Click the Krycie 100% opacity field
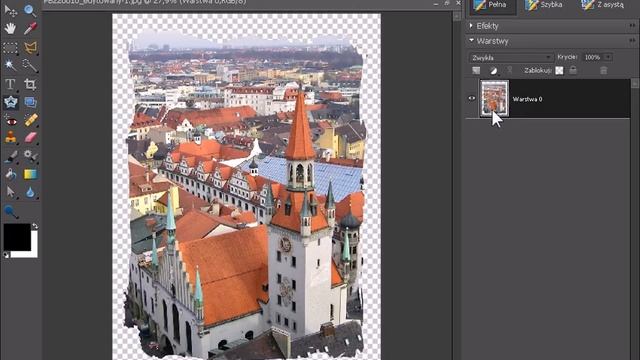Image resolution: width=640 pixels, height=360 pixels. click(x=593, y=58)
